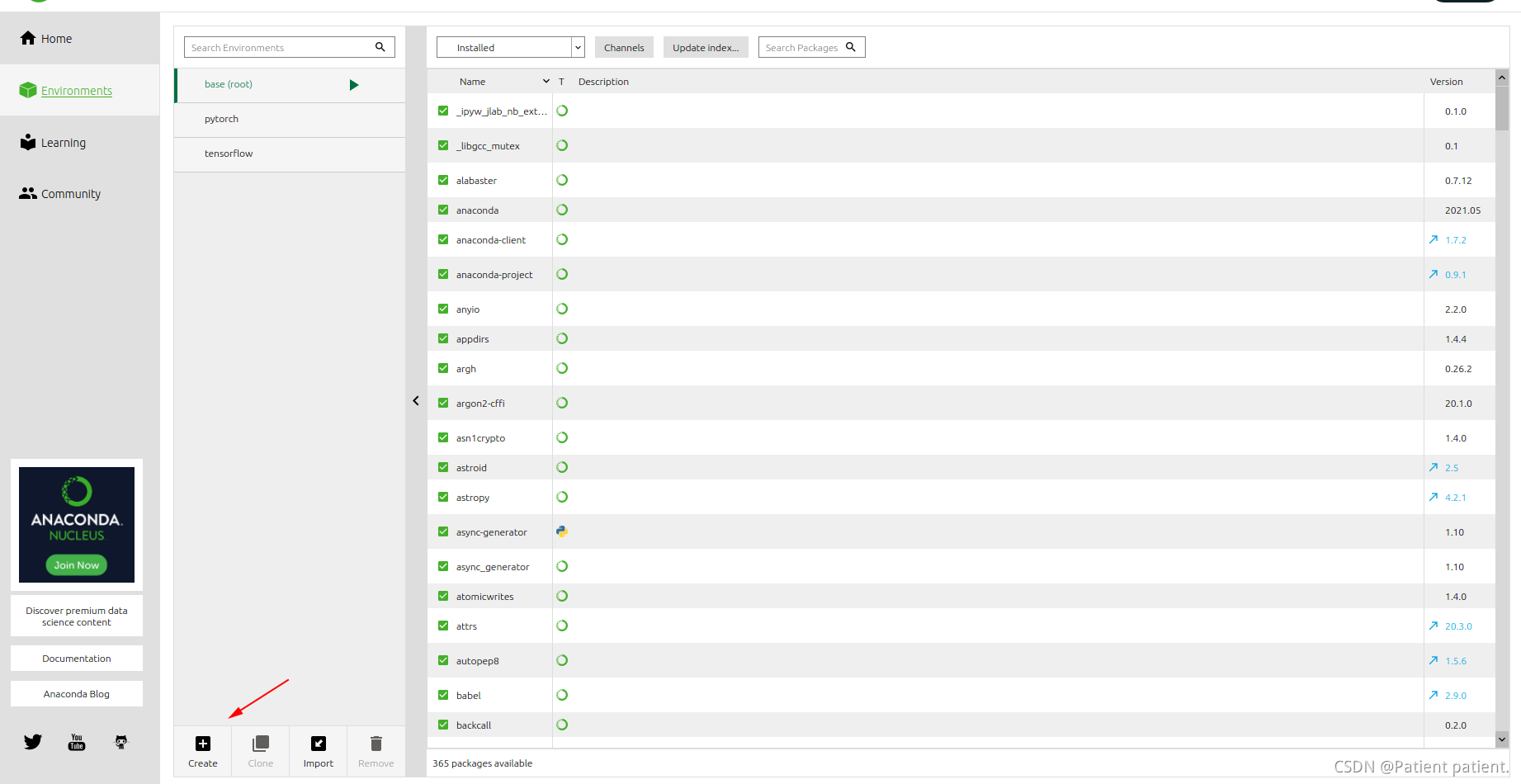This screenshot has height=784, width=1521.
Task: Toggle the appdirs package checkbox
Action: [443, 338]
